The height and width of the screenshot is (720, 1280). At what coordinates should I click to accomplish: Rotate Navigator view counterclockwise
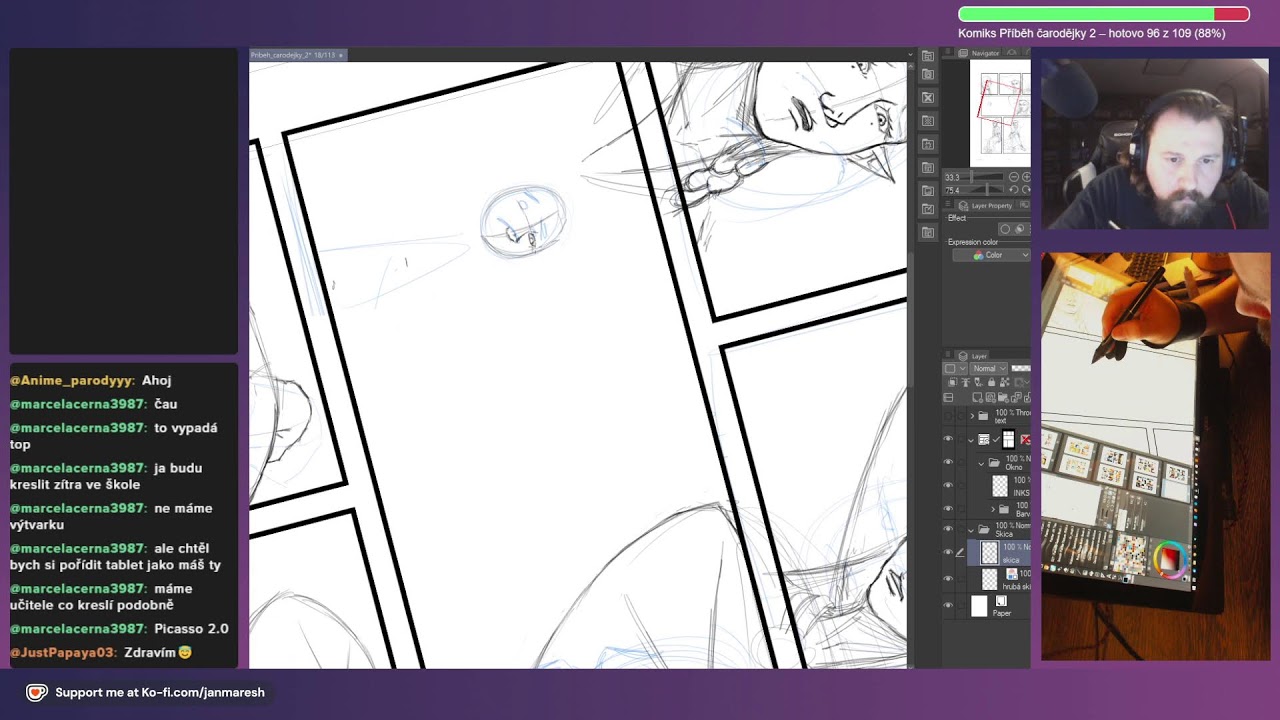click(x=1013, y=189)
